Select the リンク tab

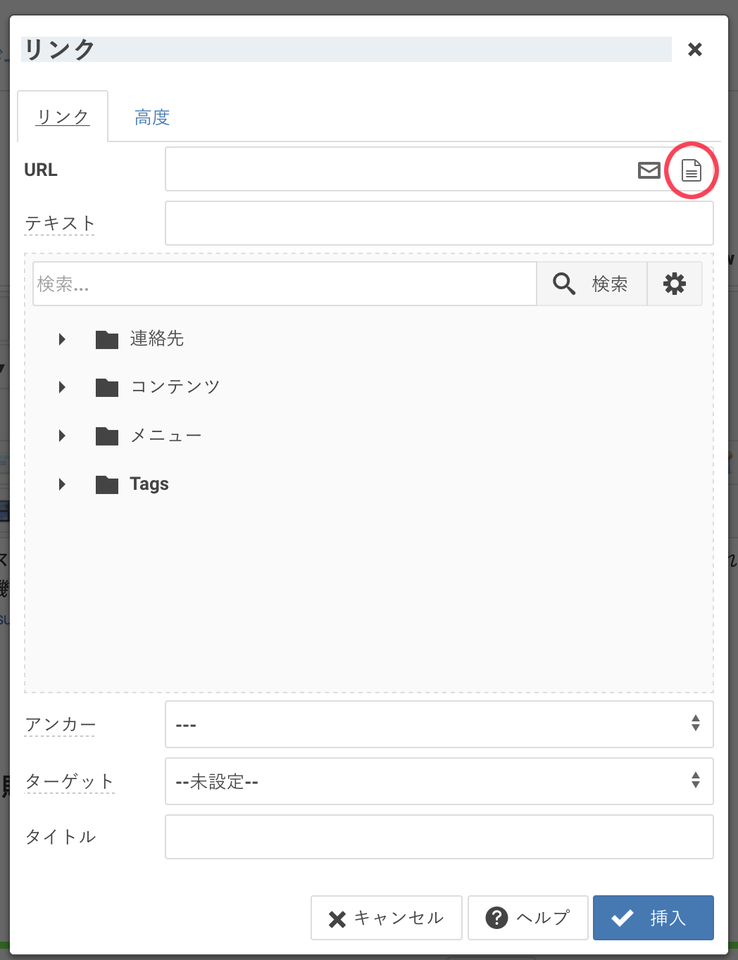63,117
